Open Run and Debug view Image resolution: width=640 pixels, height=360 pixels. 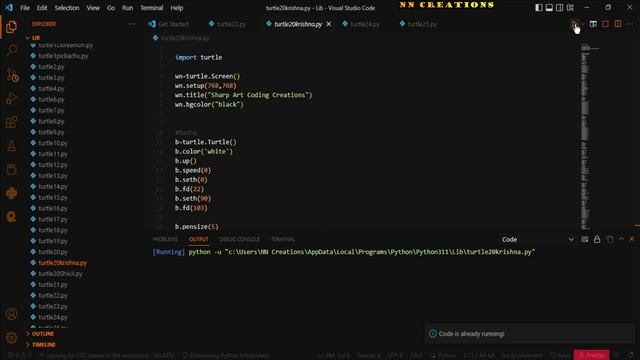pyautogui.click(x=11, y=98)
